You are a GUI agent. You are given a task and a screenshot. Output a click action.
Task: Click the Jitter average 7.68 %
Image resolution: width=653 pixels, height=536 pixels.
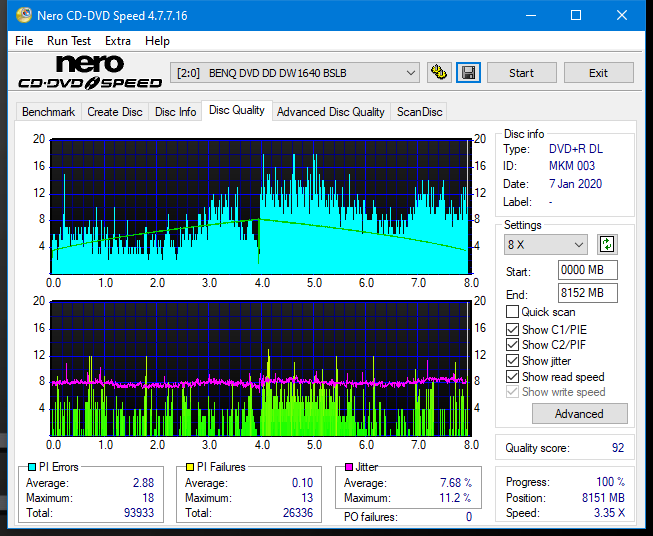tap(456, 483)
